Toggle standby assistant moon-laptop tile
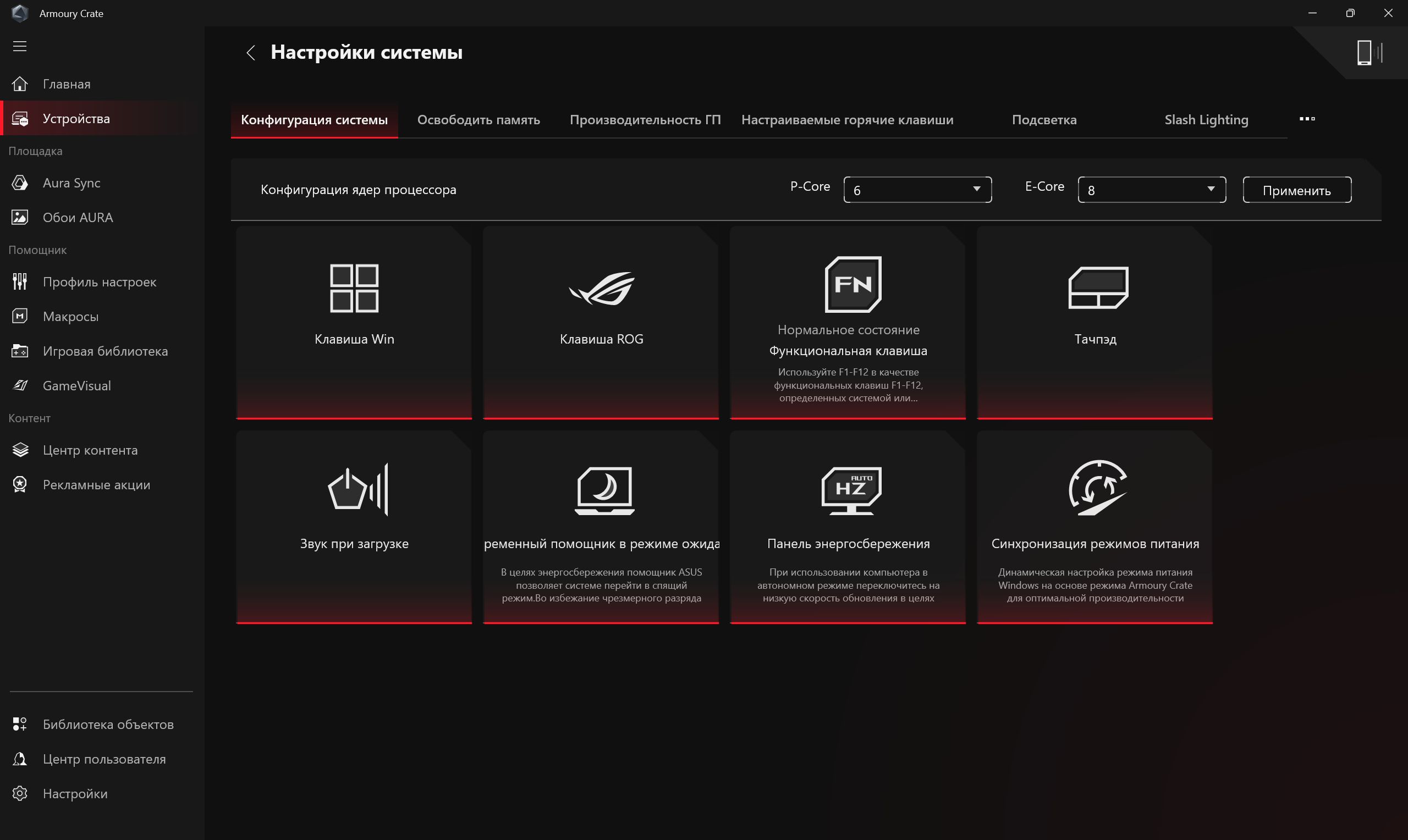This screenshot has height=840, width=1408. [601, 527]
